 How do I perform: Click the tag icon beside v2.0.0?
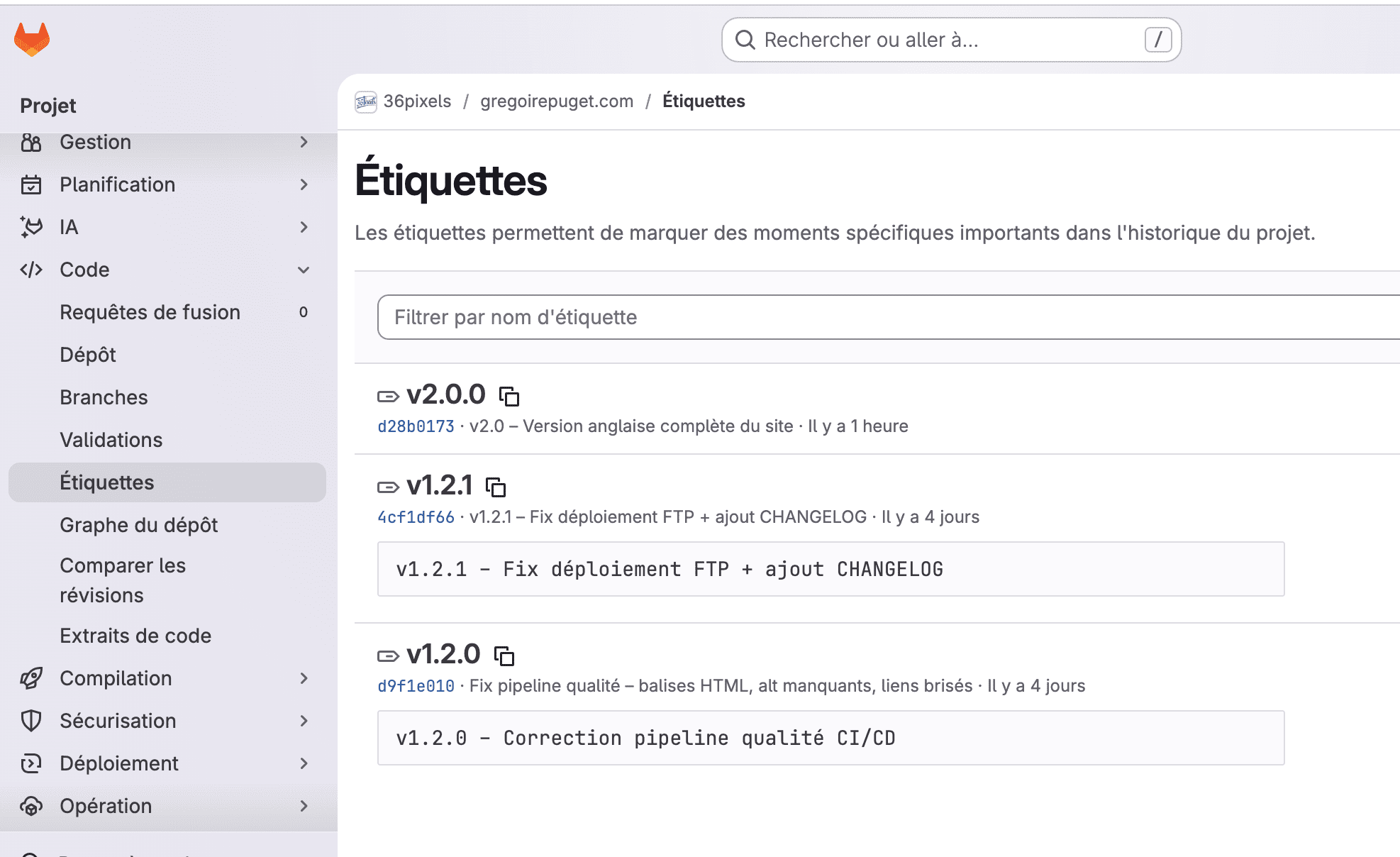pyautogui.click(x=388, y=396)
